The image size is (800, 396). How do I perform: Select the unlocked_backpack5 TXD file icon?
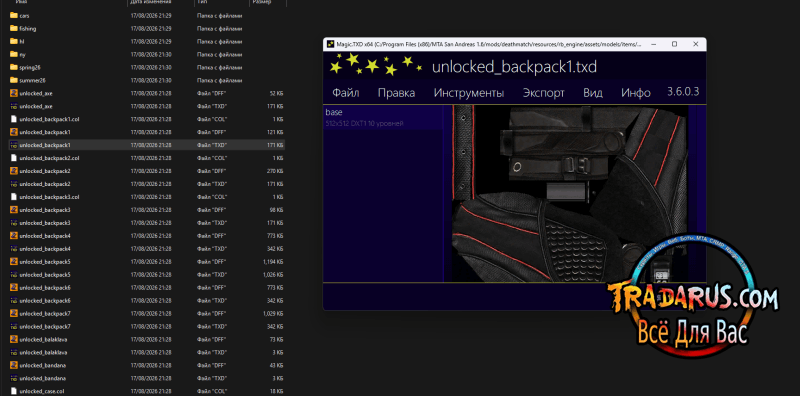pyautogui.click(x=14, y=275)
